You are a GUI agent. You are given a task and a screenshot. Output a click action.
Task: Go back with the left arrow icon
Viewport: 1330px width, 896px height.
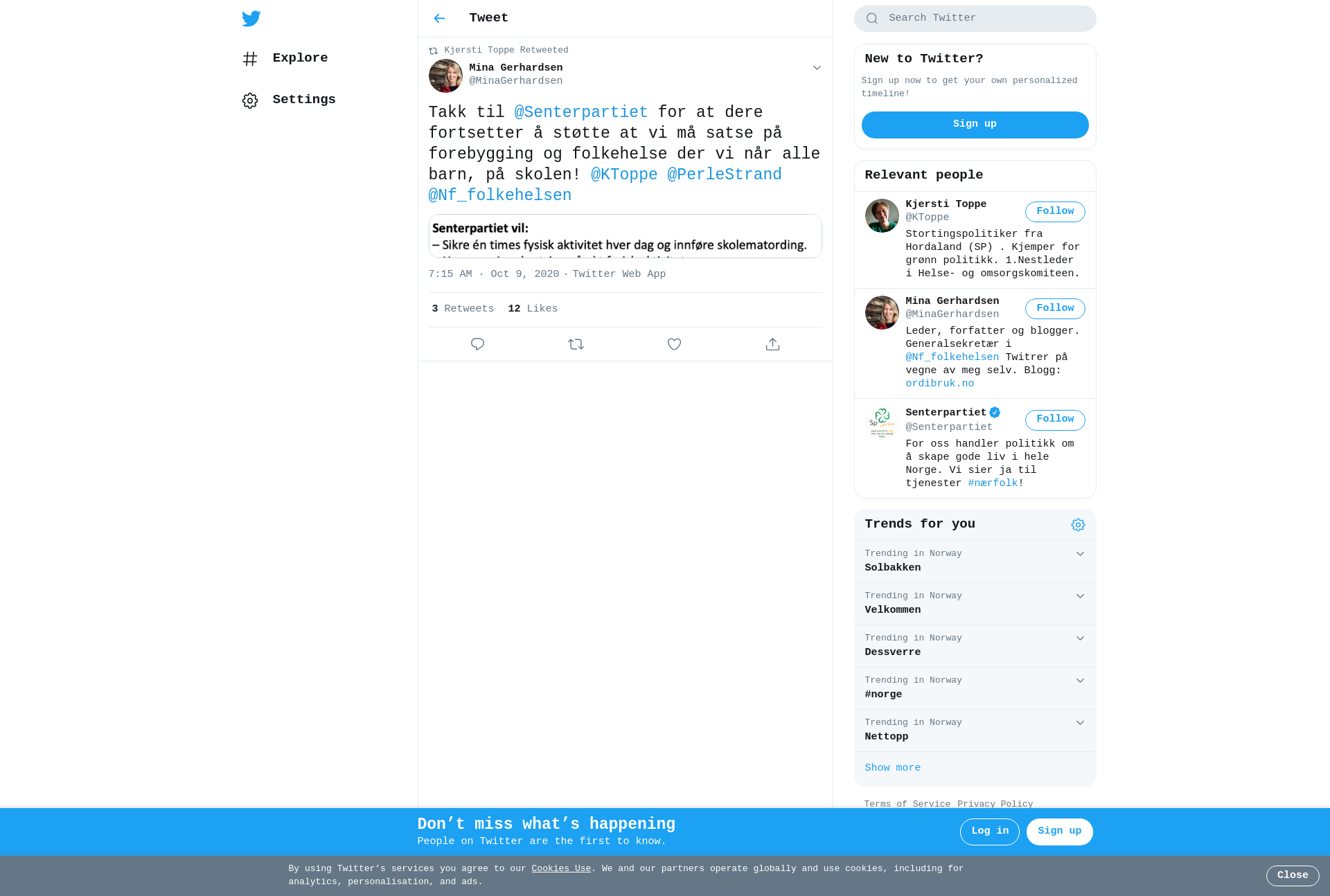tap(439, 19)
